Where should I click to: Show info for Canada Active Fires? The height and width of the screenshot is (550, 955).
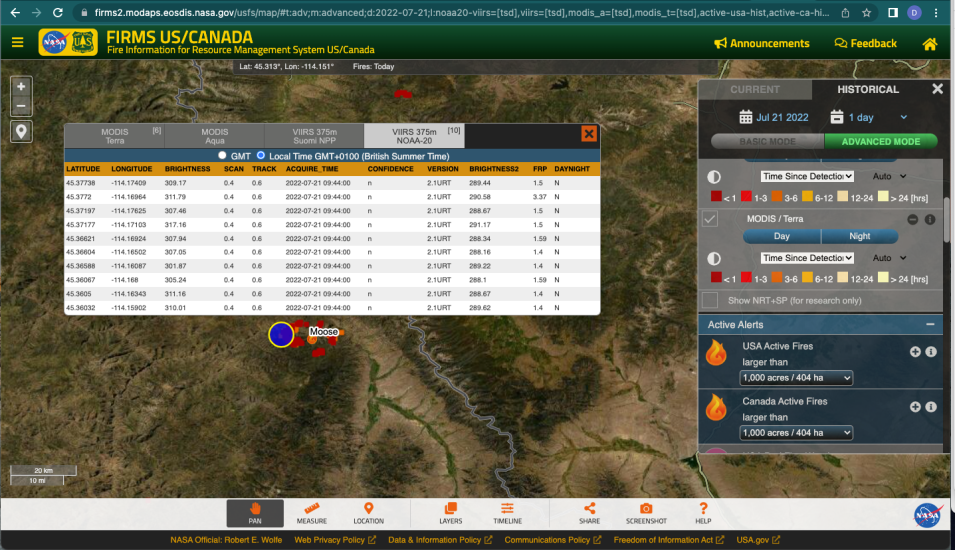tap(931, 407)
